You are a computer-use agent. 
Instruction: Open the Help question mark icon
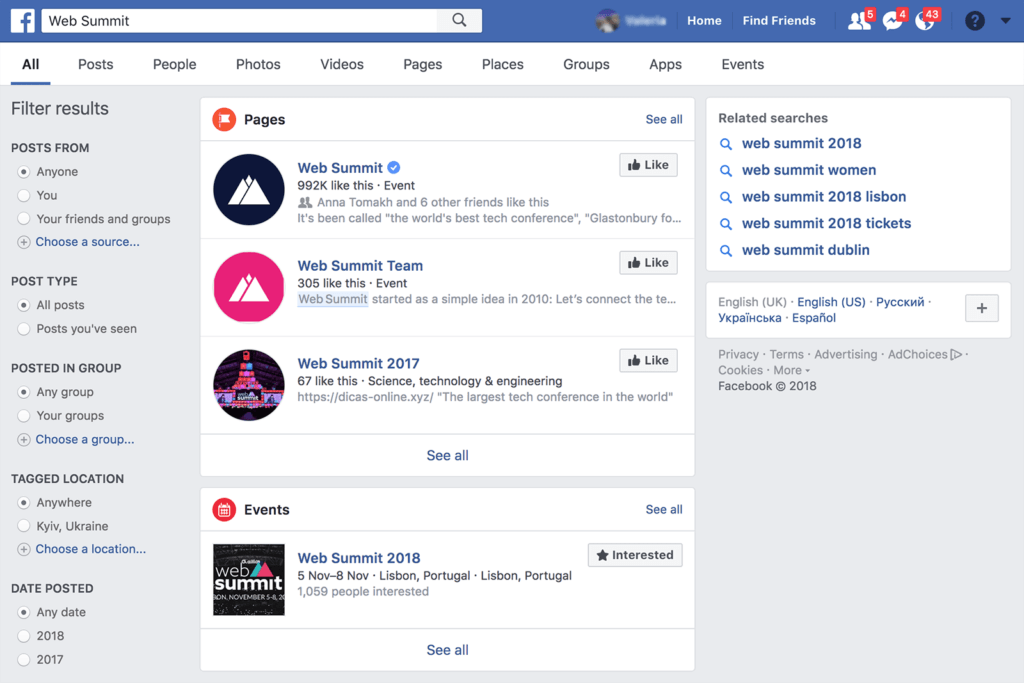(974, 21)
